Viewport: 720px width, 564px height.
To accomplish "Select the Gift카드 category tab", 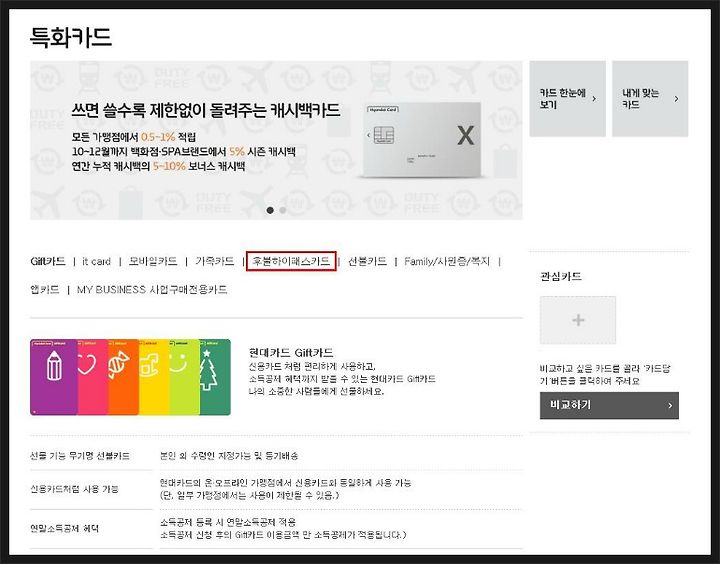I will pos(48,261).
